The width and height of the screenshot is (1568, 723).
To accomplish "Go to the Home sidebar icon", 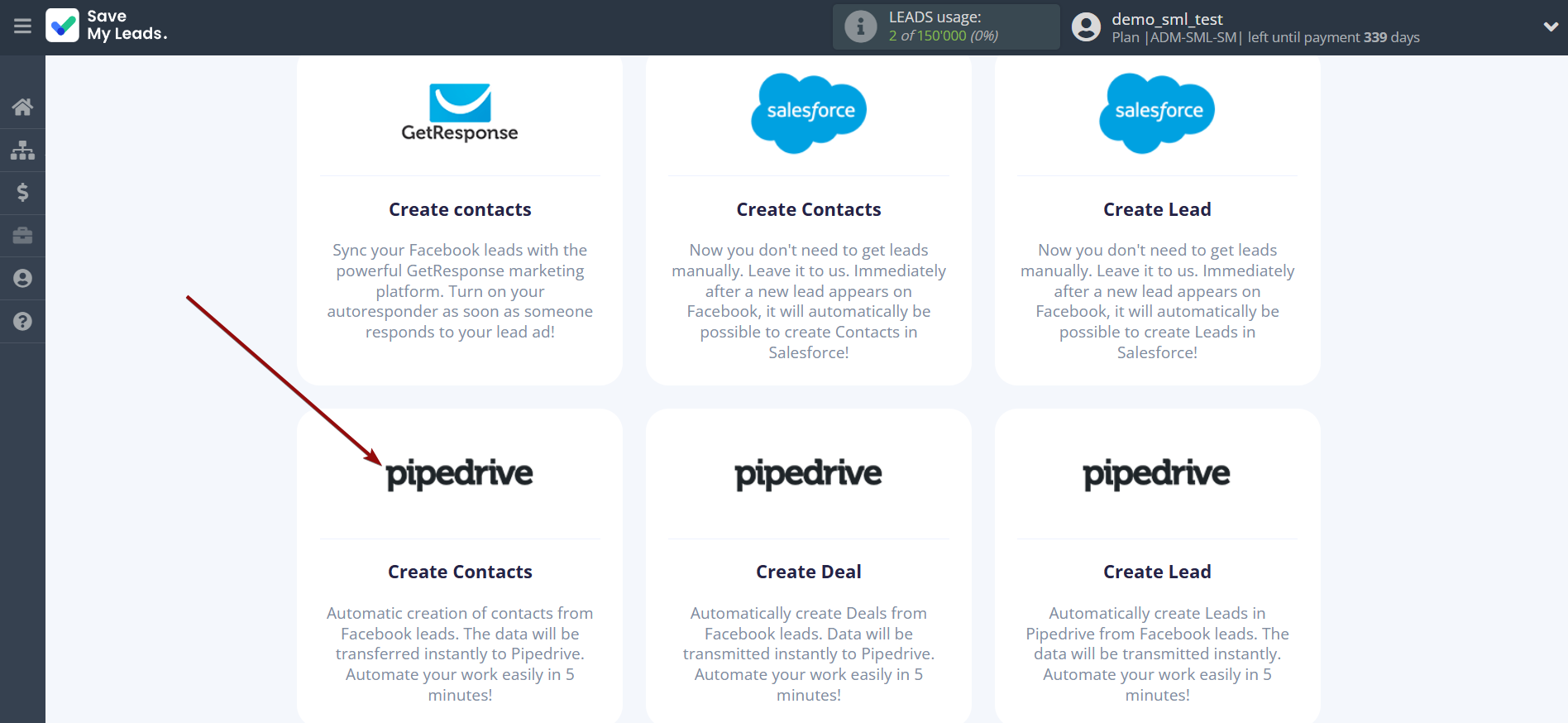I will [22, 107].
